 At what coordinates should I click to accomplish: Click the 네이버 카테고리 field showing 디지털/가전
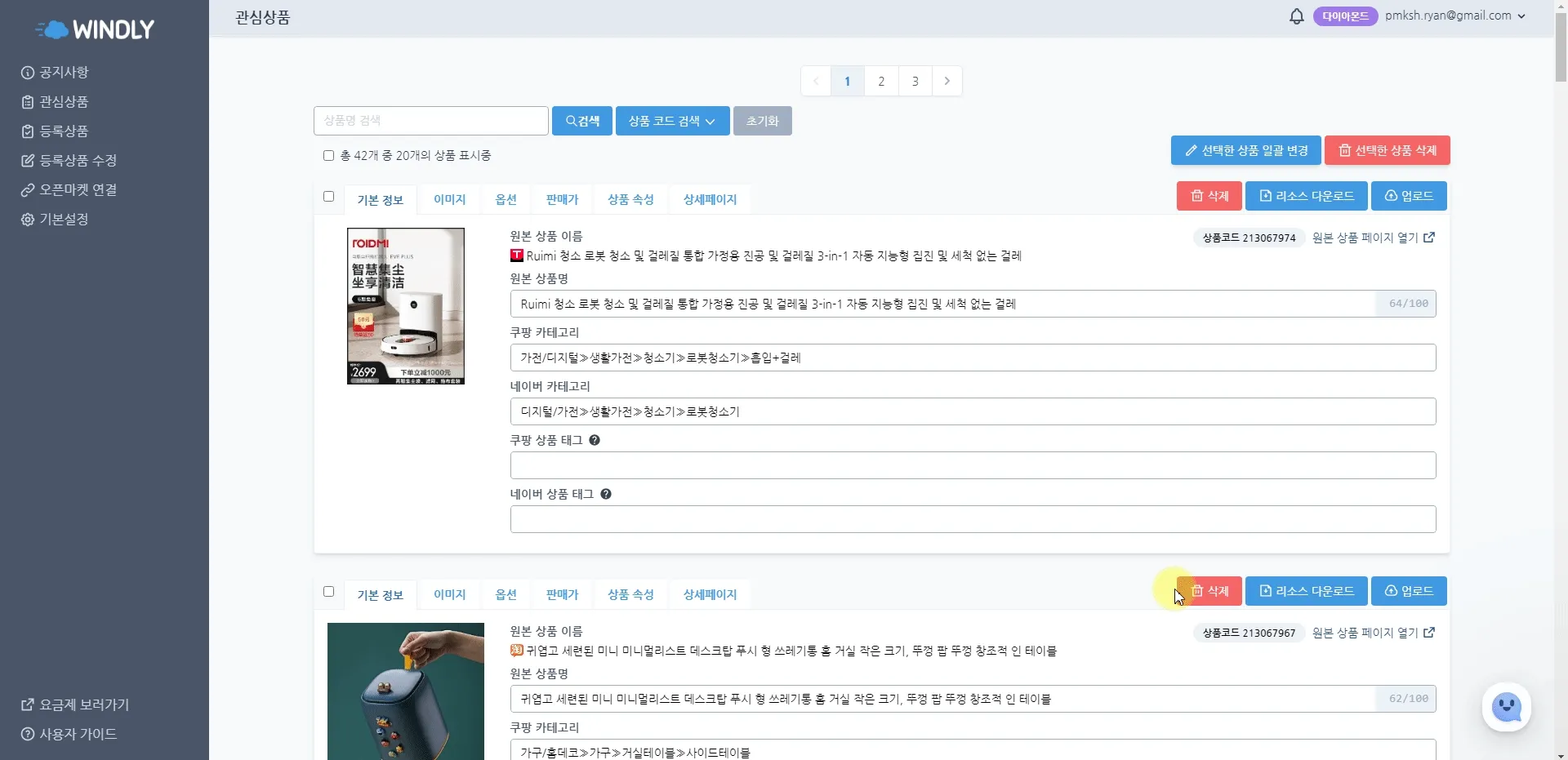tap(973, 411)
